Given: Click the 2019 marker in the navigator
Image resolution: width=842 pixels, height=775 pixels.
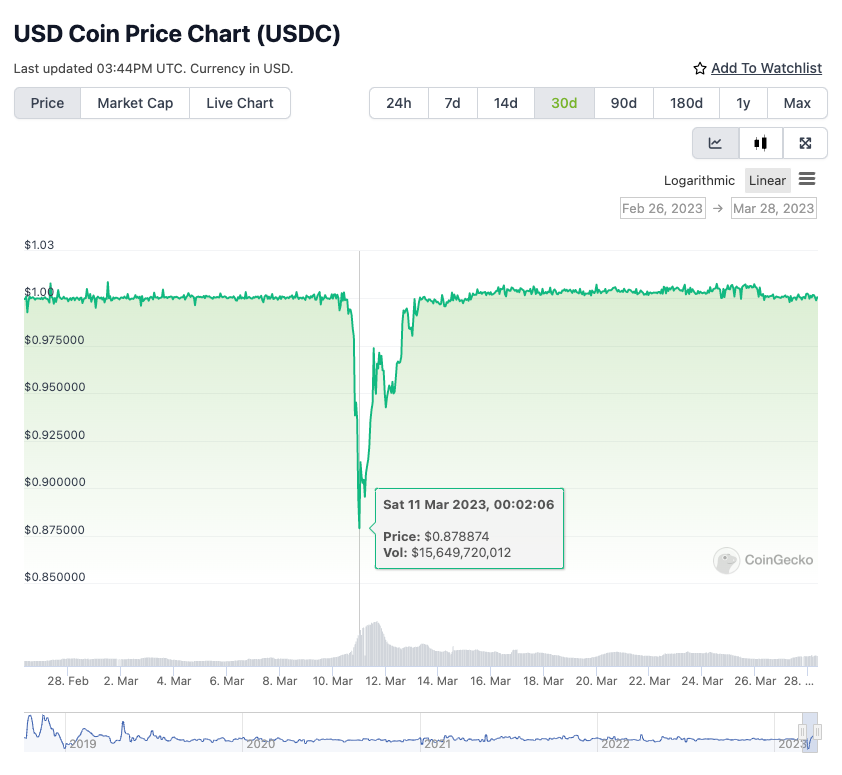Looking at the screenshot, I should coord(83,744).
